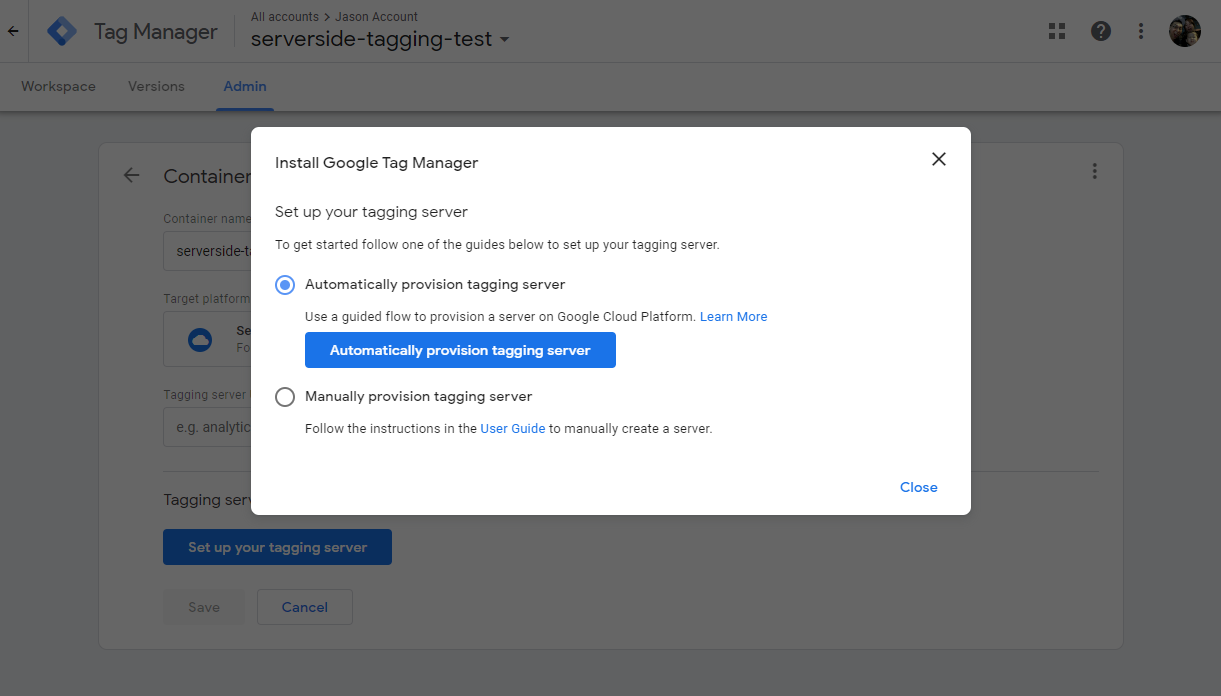Open the user profile avatar

point(1185,31)
